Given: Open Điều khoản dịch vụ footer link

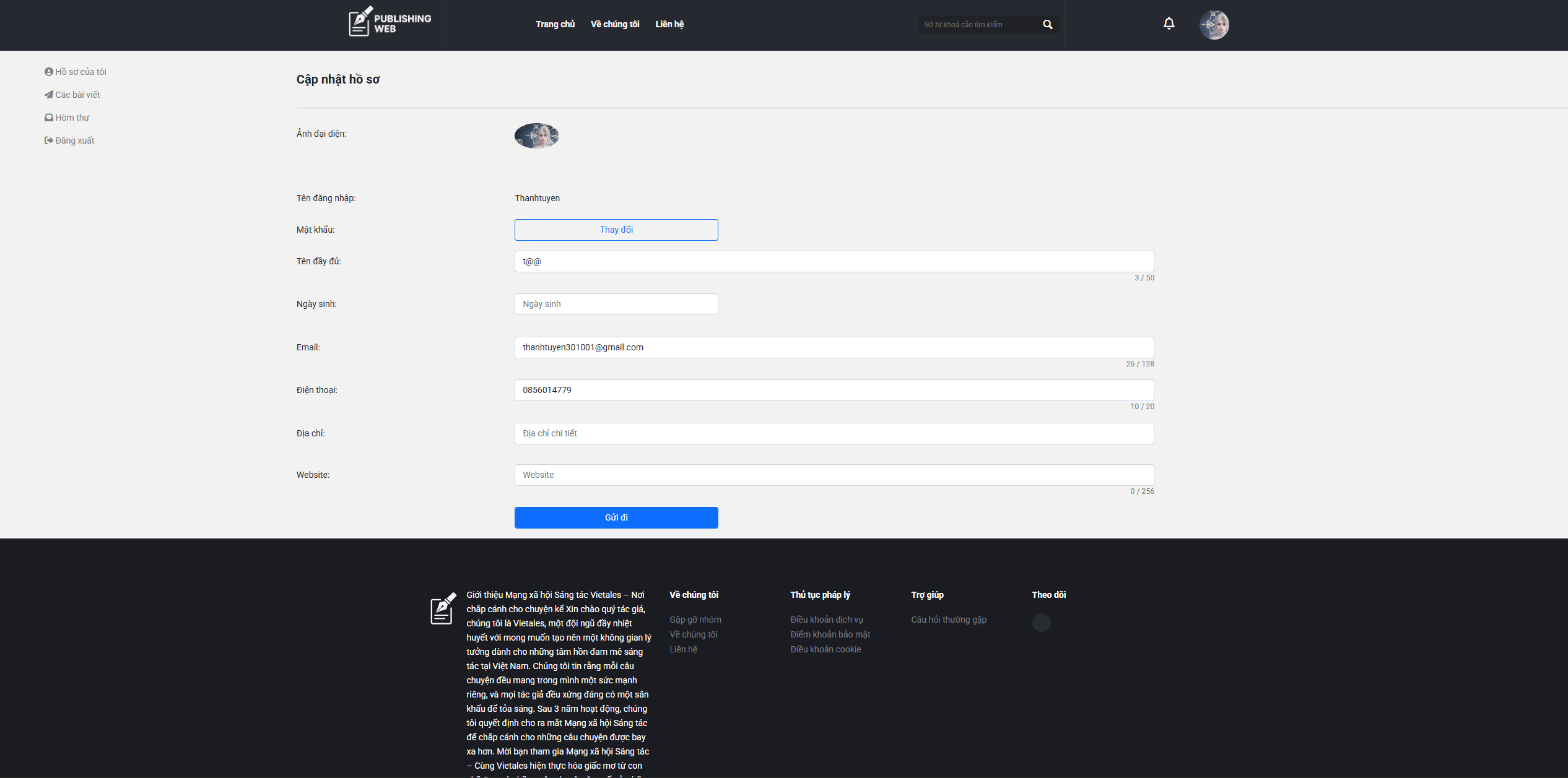Looking at the screenshot, I should point(826,620).
